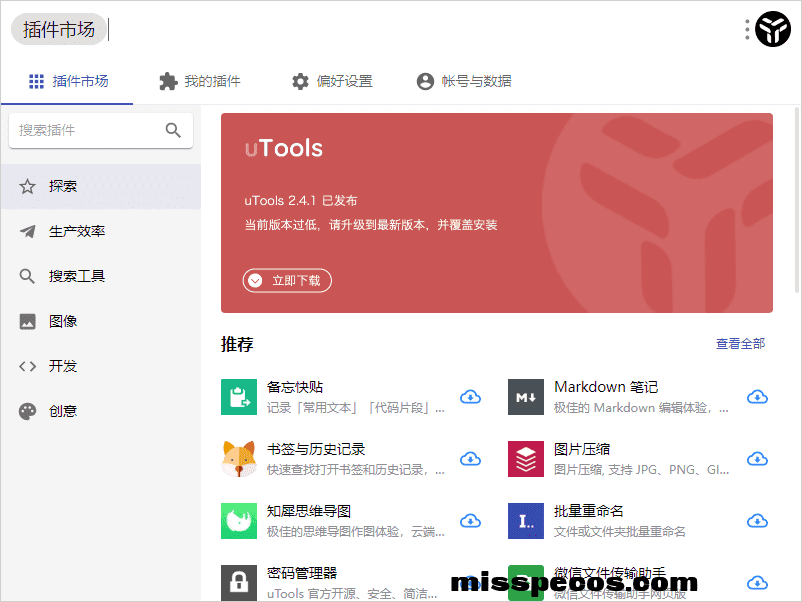Click the magnifier icon in plugin search
Viewport: 802px width, 602px height.
point(173,130)
